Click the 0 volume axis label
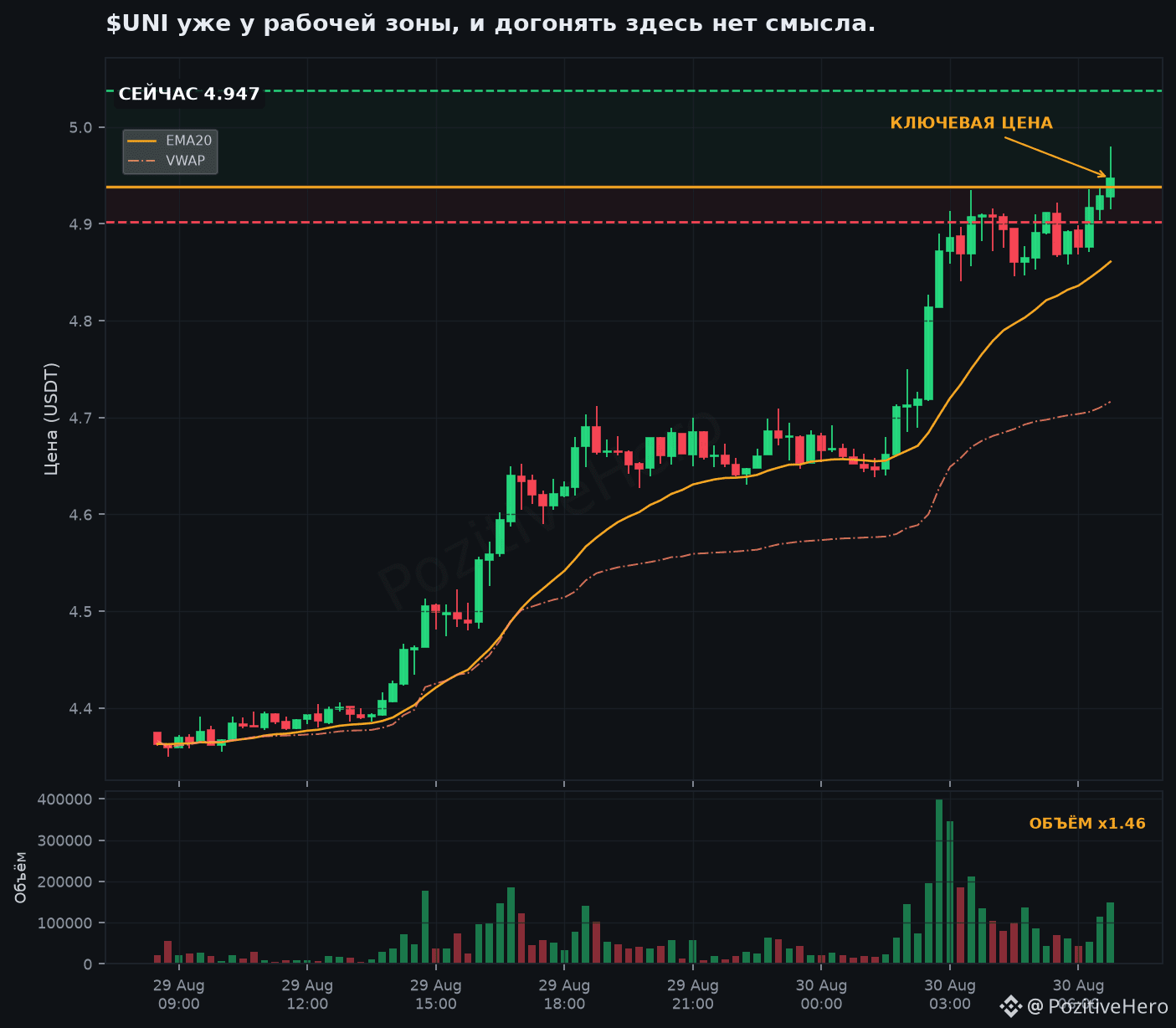 pos(89,965)
